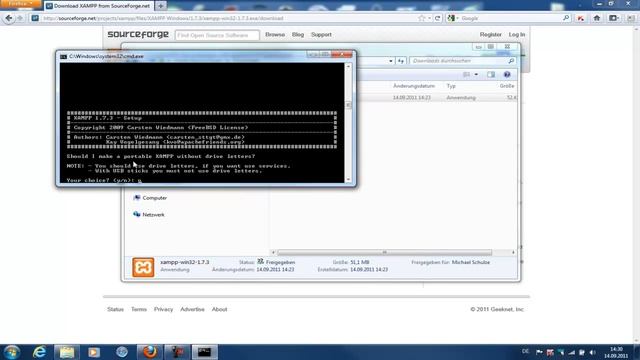The height and width of the screenshot is (360, 640).
Task: Sort by Größe column
Action: [507, 86]
